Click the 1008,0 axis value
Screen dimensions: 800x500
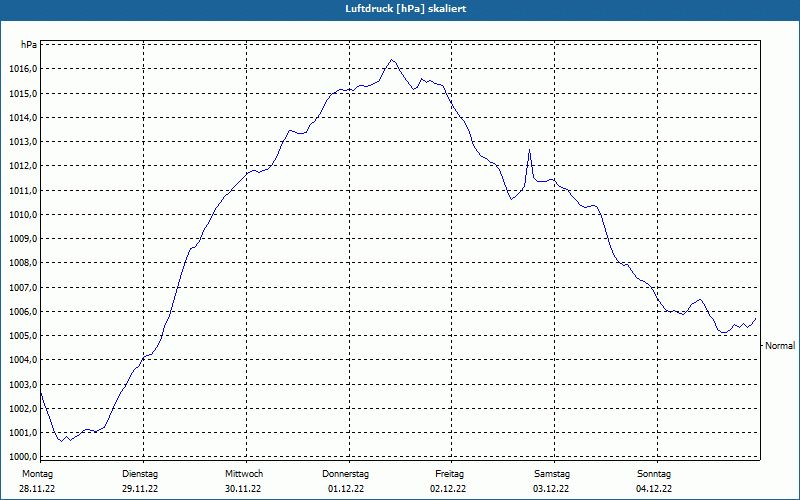pos(23,263)
